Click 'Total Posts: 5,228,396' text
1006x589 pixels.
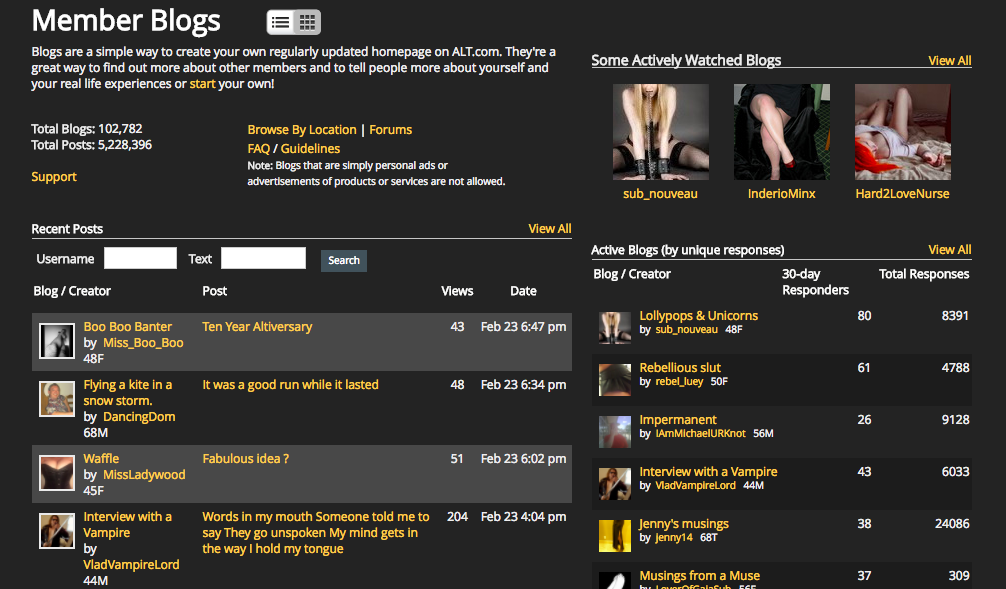point(92,145)
